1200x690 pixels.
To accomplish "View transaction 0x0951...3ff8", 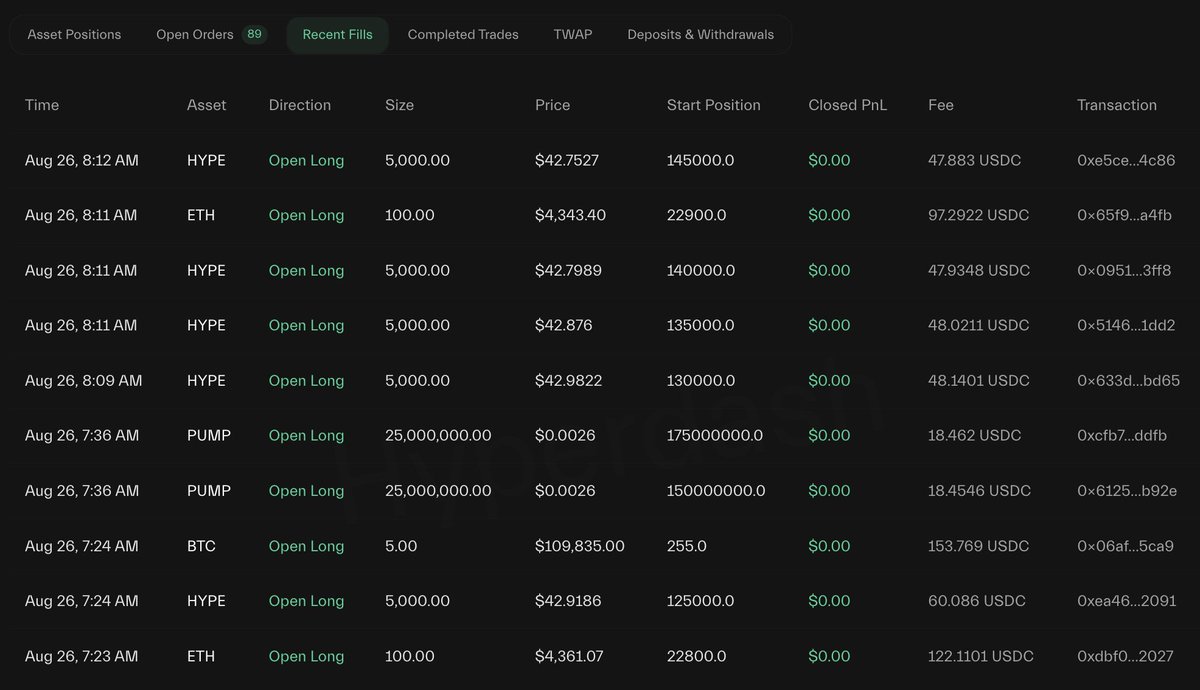I will pos(1124,270).
